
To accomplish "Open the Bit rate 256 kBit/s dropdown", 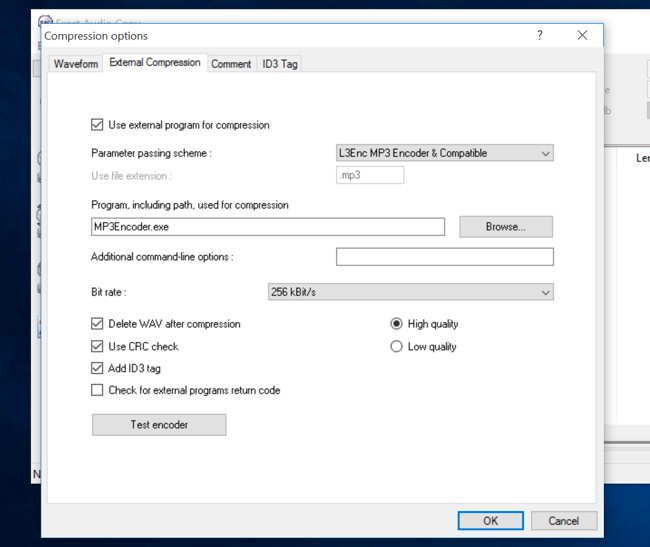I will coord(410,292).
